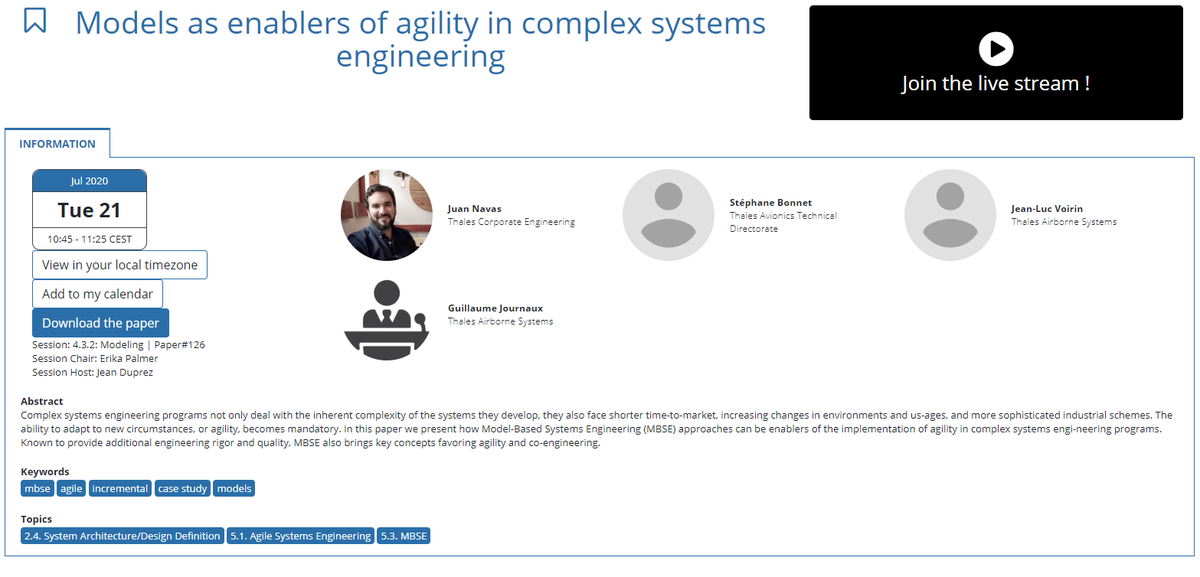Screen dimensions: 1200x577
Task: Click the name Juan Navas
Action: click(x=475, y=209)
